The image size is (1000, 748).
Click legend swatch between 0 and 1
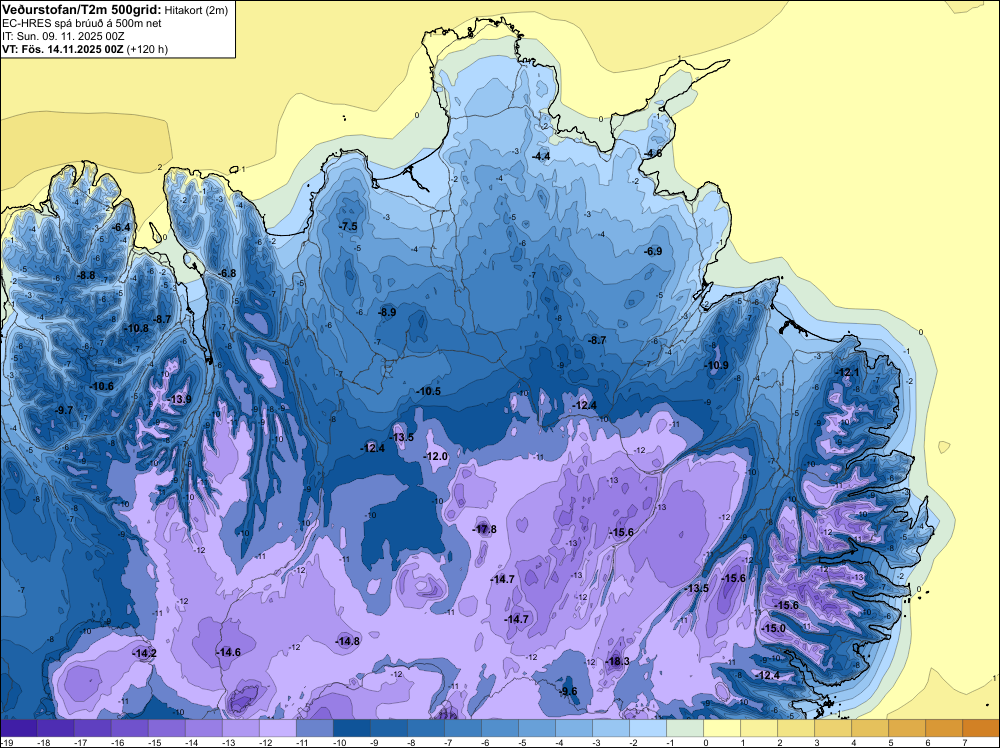[721, 728]
